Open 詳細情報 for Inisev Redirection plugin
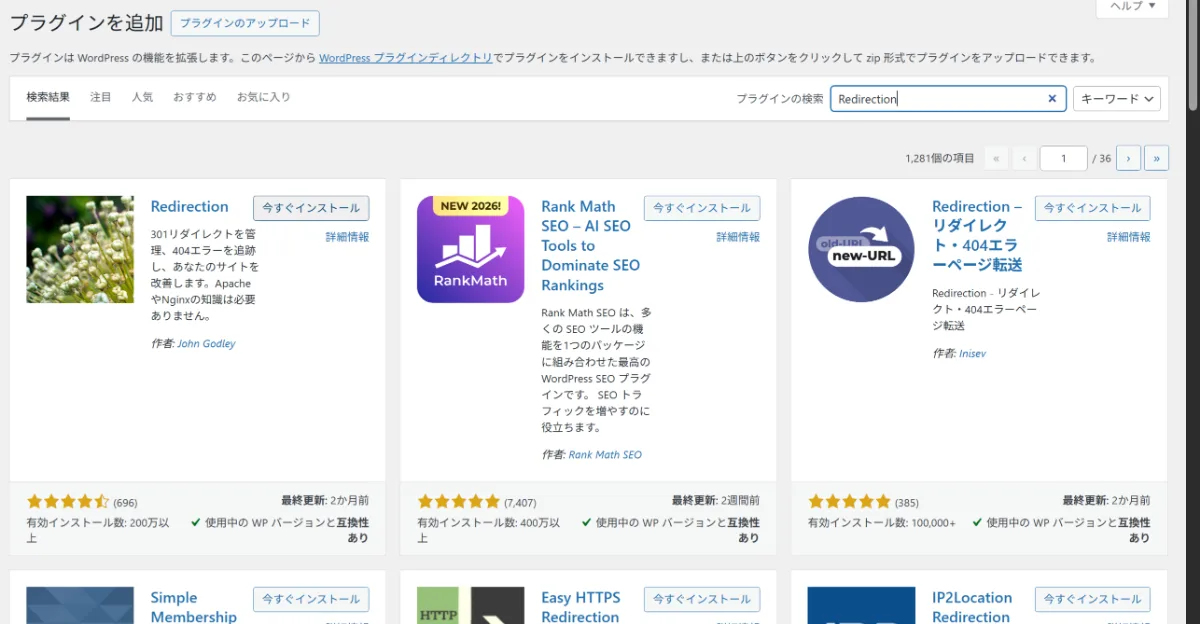Viewport: 1200px width, 624px height. tap(1129, 237)
